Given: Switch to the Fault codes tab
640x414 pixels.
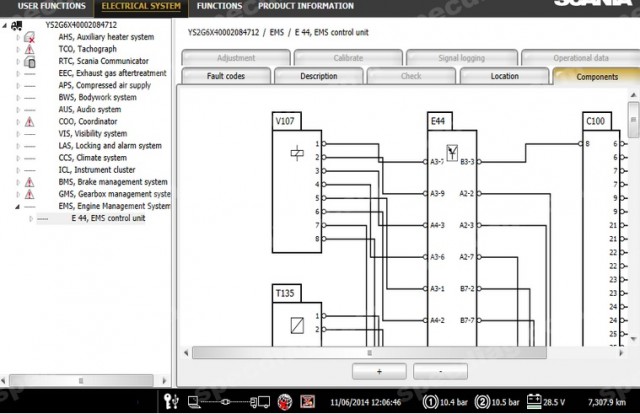Looking at the screenshot, I should (x=226, y=76).
